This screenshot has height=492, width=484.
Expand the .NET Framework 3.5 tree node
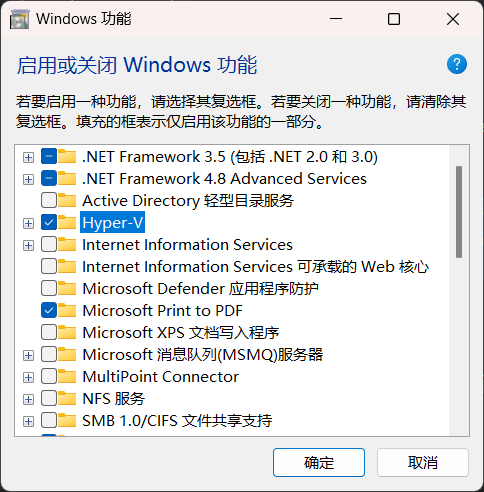(x=28, y=157)
